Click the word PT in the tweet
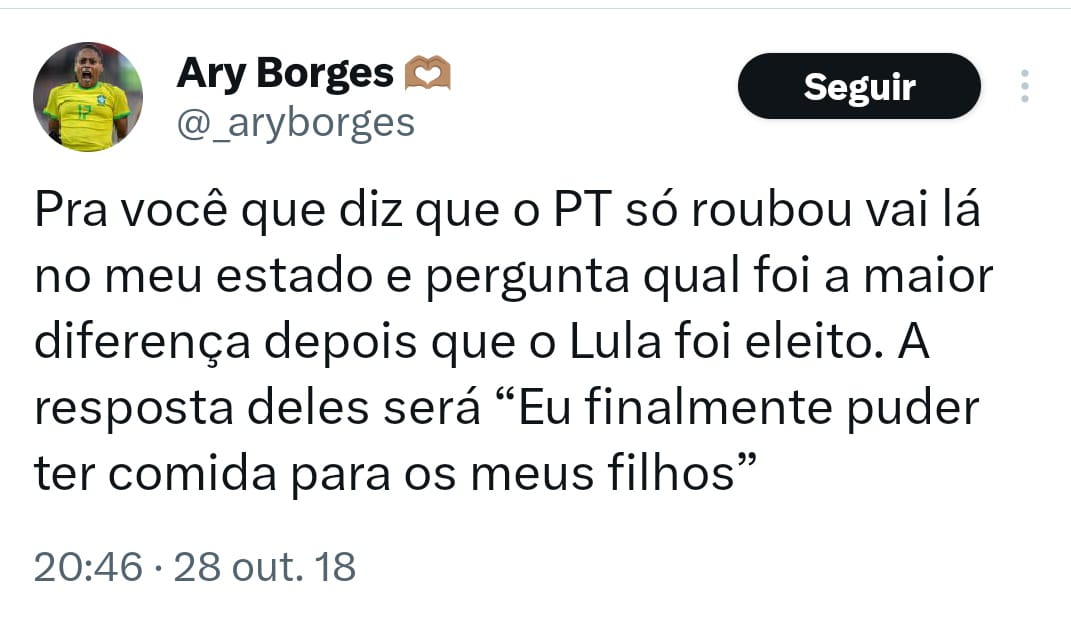This screenshot has width=1071, height=624. pos(581,210)
